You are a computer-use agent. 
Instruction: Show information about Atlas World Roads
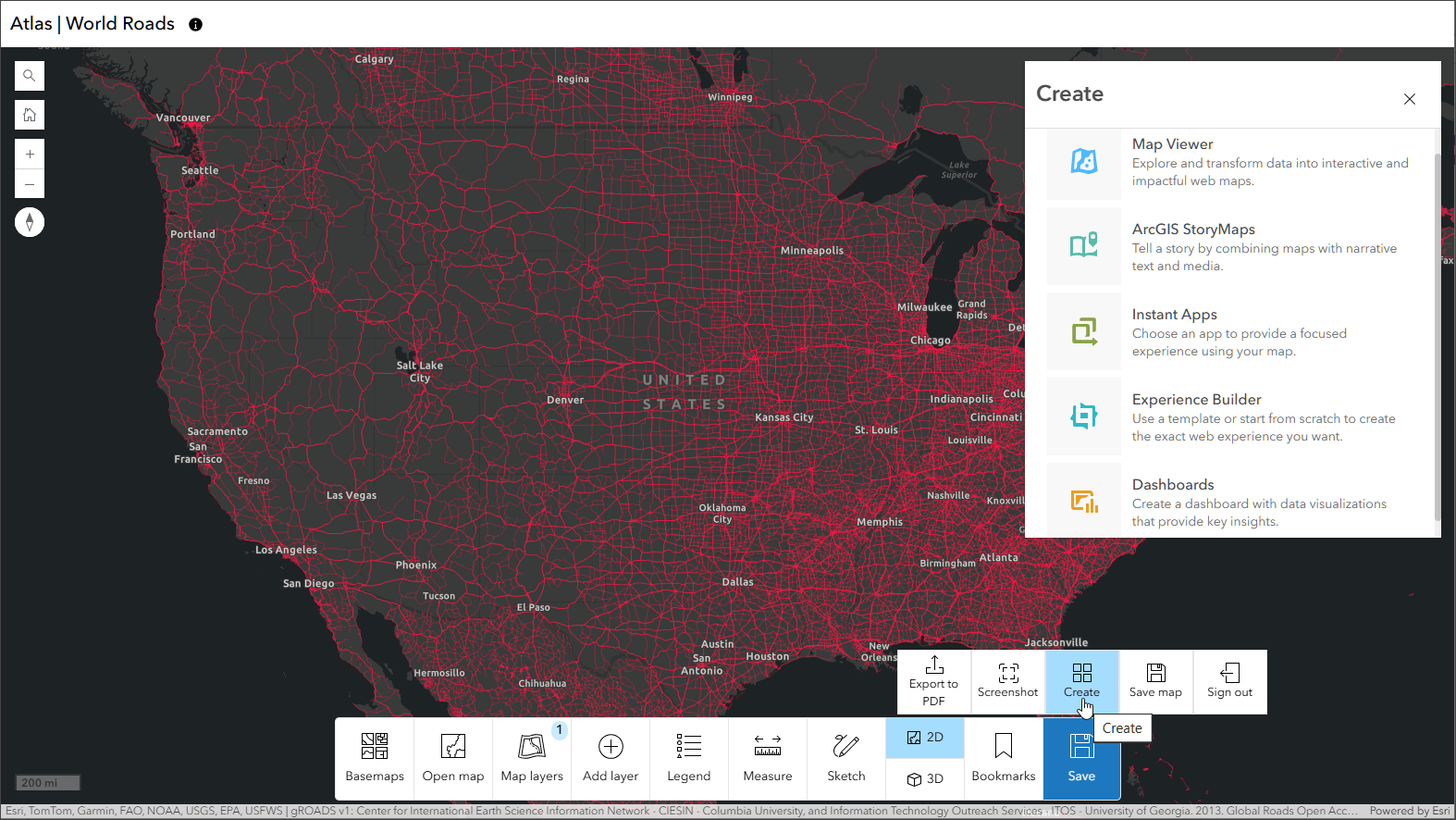tap(195, 25)
